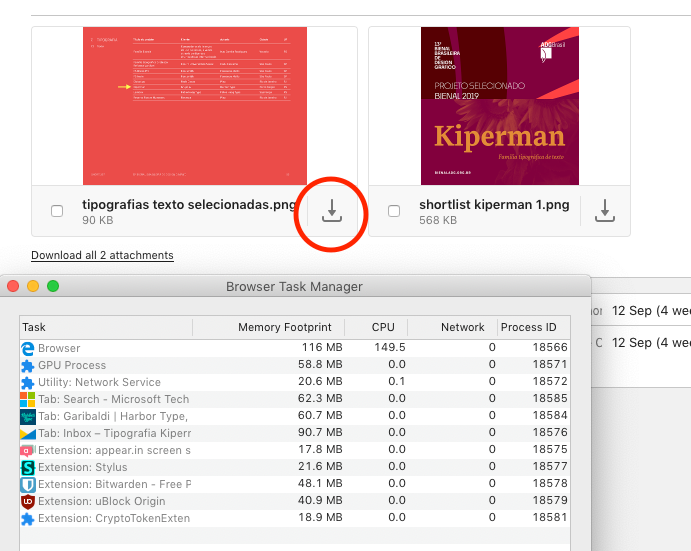The image size is (691, 551).
Task: Select appear.in extension icon
Action: click(28, 450)
